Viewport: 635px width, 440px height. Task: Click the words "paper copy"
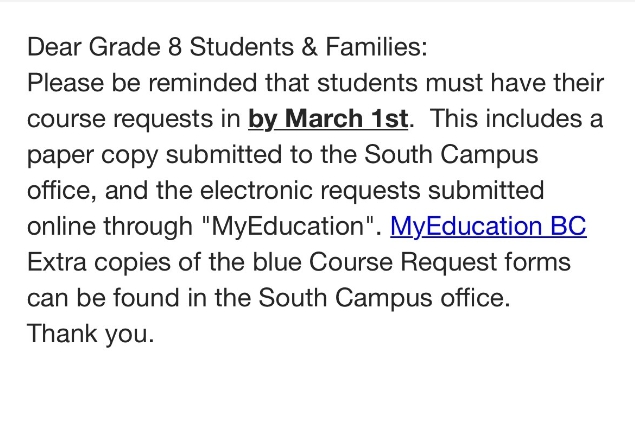pos(92,156)
